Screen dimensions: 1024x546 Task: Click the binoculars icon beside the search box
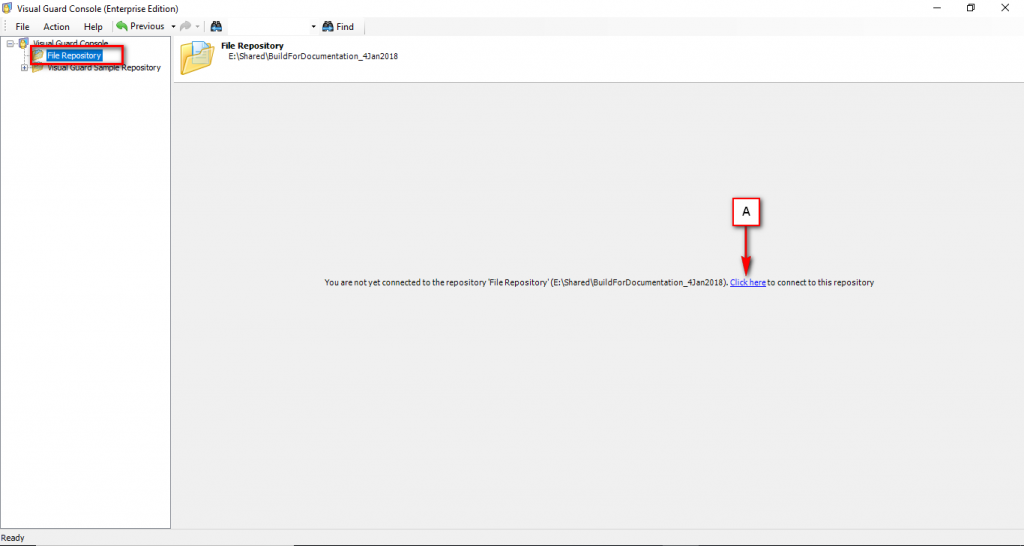click(x=215, y=26)
